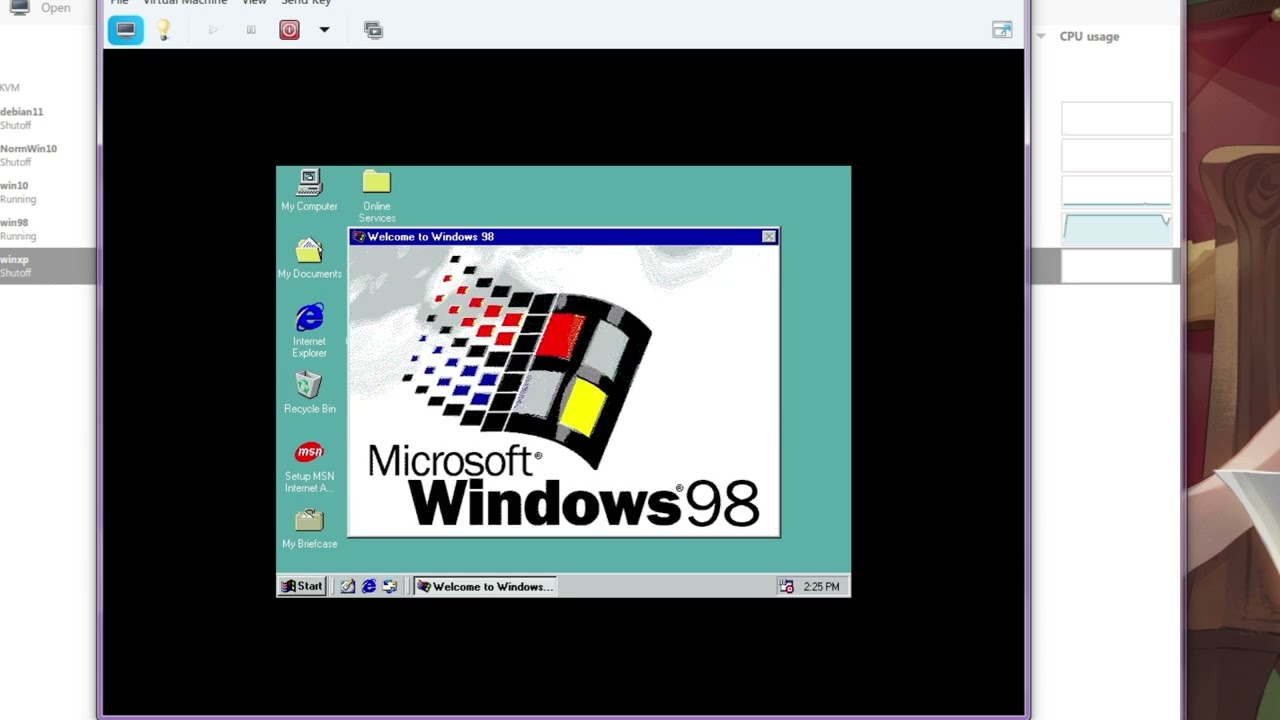Select win10 running VM in list

pyautogui.click(x=48, y=192)
